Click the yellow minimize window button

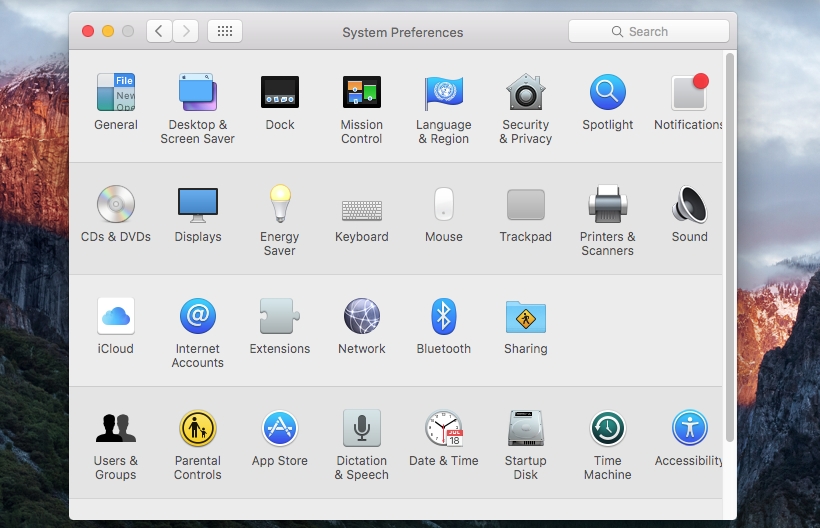[x=108, y=31]
